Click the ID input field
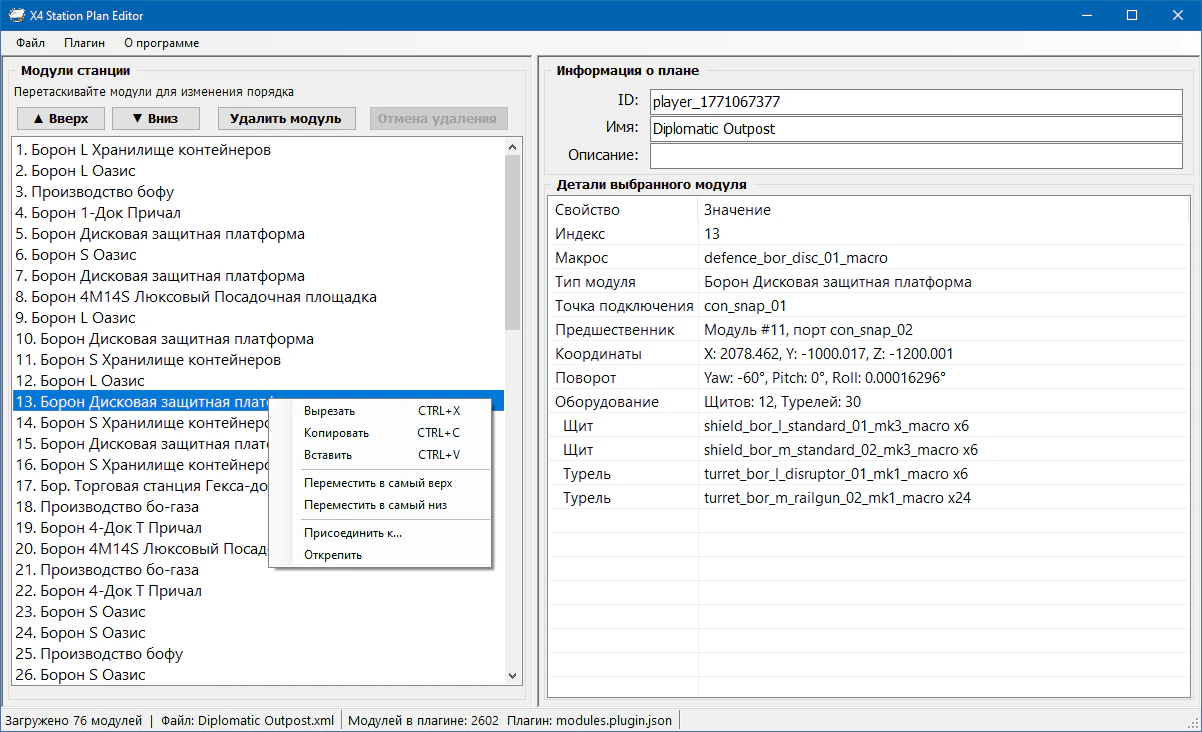 coord(915,101)
